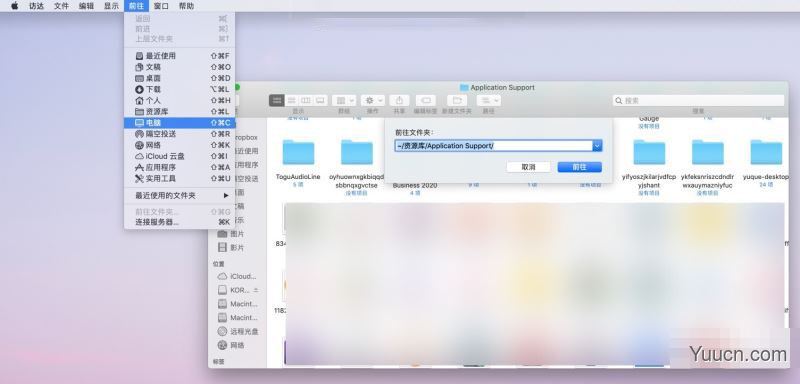Close the open 前往 menu bar item
800x384 pixels.
click(x=136, y=6)
